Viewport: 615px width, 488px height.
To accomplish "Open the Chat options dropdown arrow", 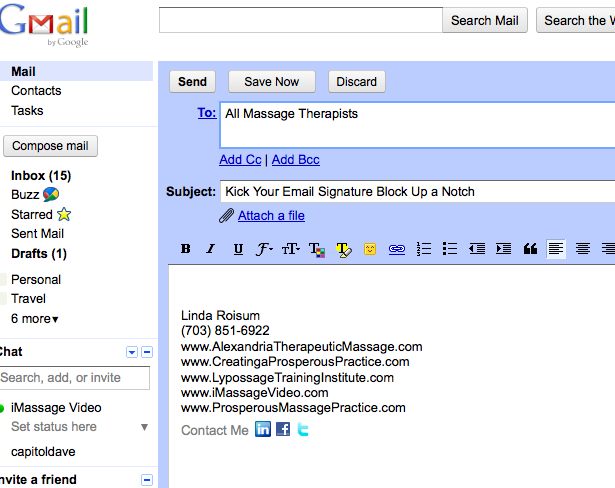I will coord(132,352).
